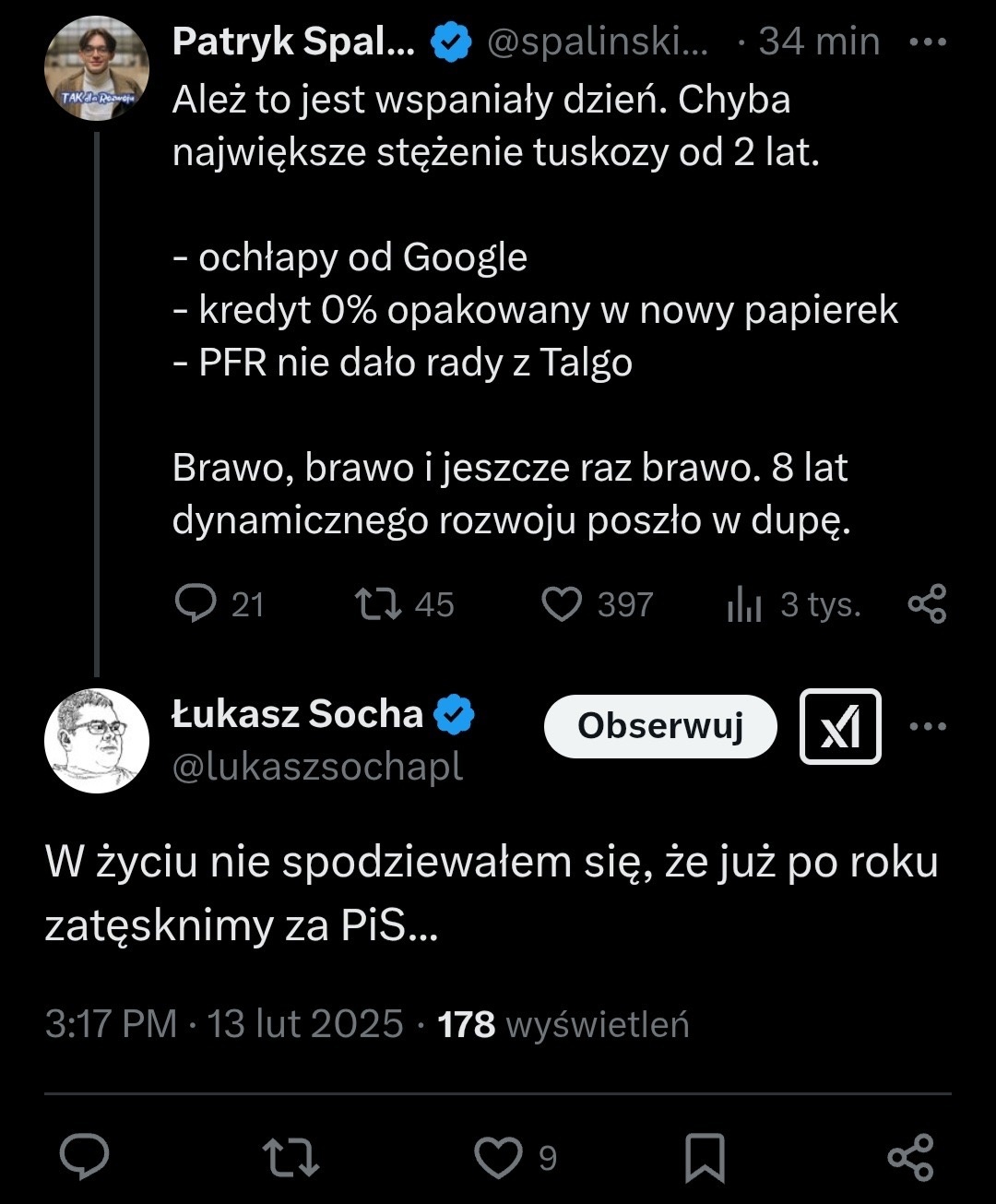Repost Patryk's post with 45 reposts
Viewport: 996px width, 1204px height.
click(378, 604)
